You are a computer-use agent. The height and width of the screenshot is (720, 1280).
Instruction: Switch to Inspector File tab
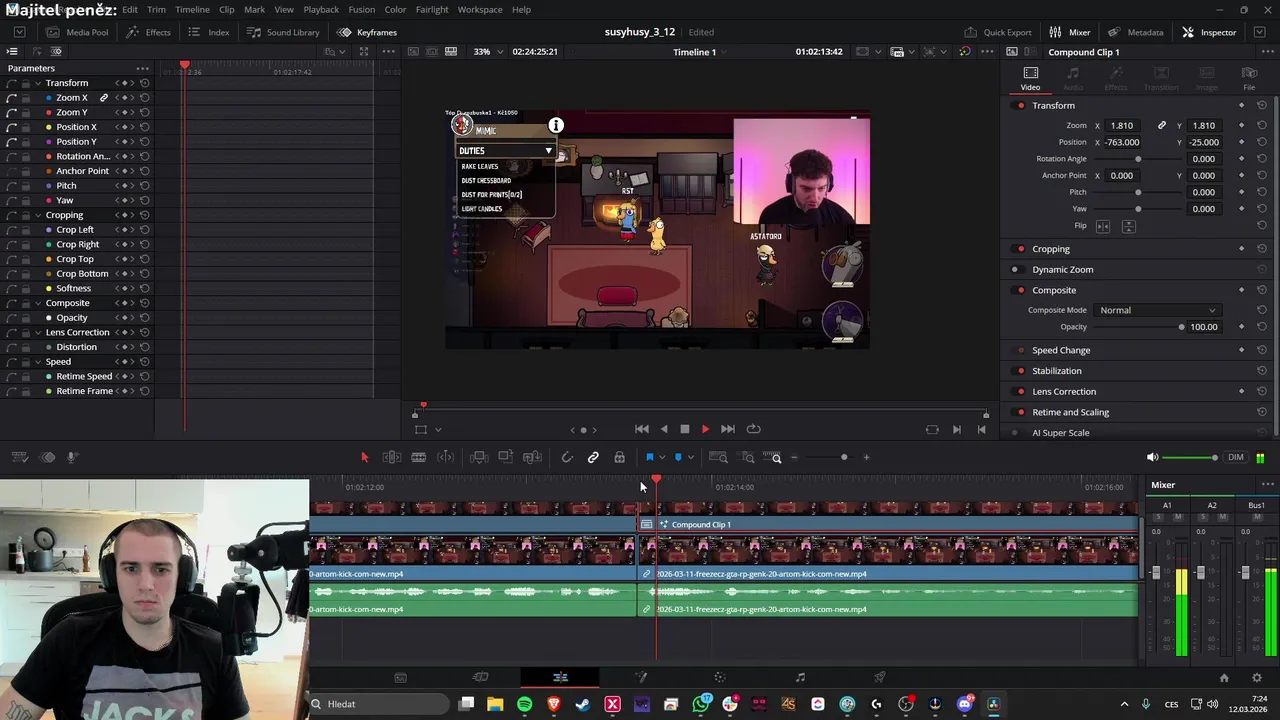point(1249,78)
